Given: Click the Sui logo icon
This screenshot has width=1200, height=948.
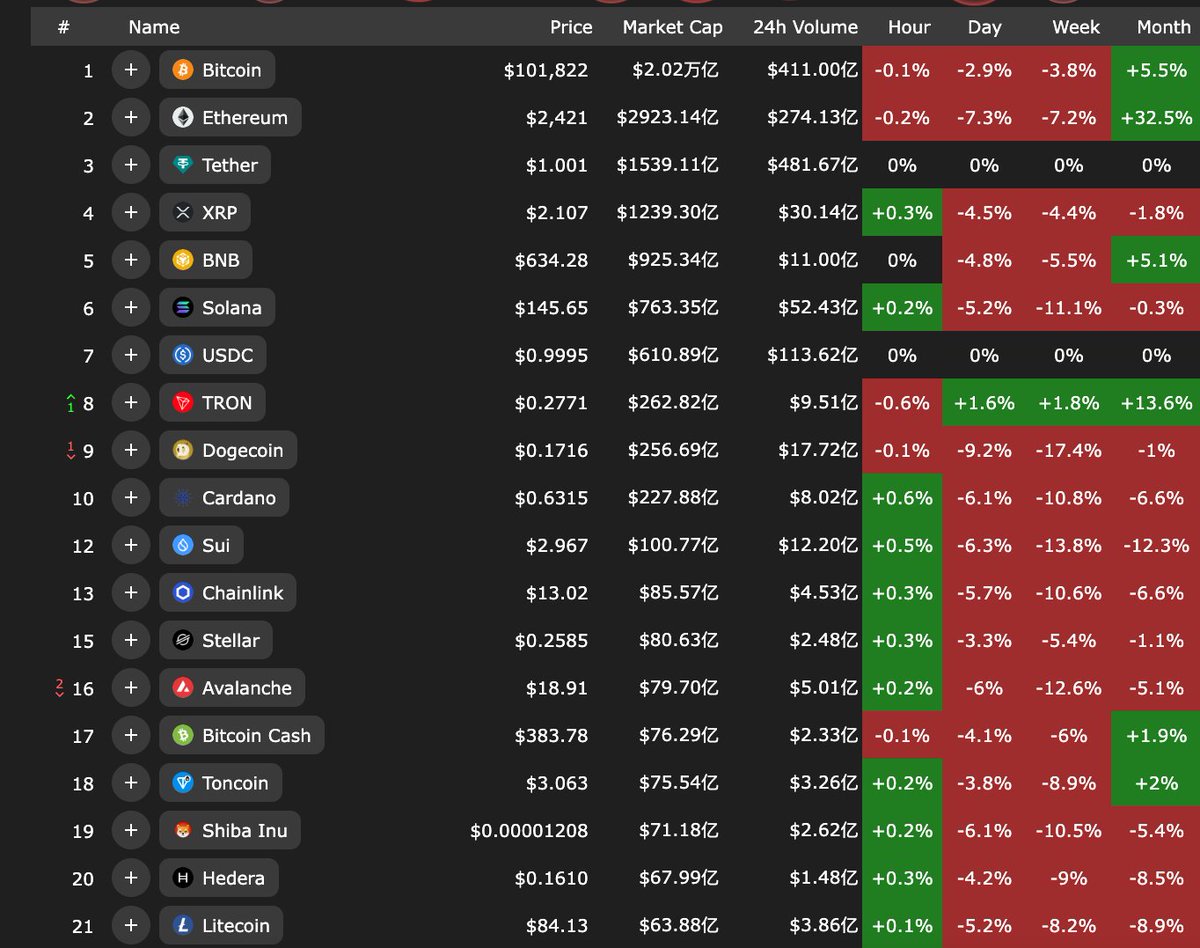Looking at the screenshot, I should pyautogui.click(x=183, y=545).
